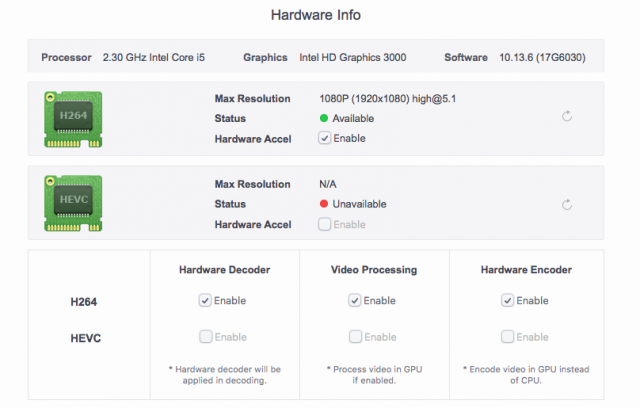
Task: Toggle HEVC Hardware Accel Enable checkbox
Action: point(324,224)
